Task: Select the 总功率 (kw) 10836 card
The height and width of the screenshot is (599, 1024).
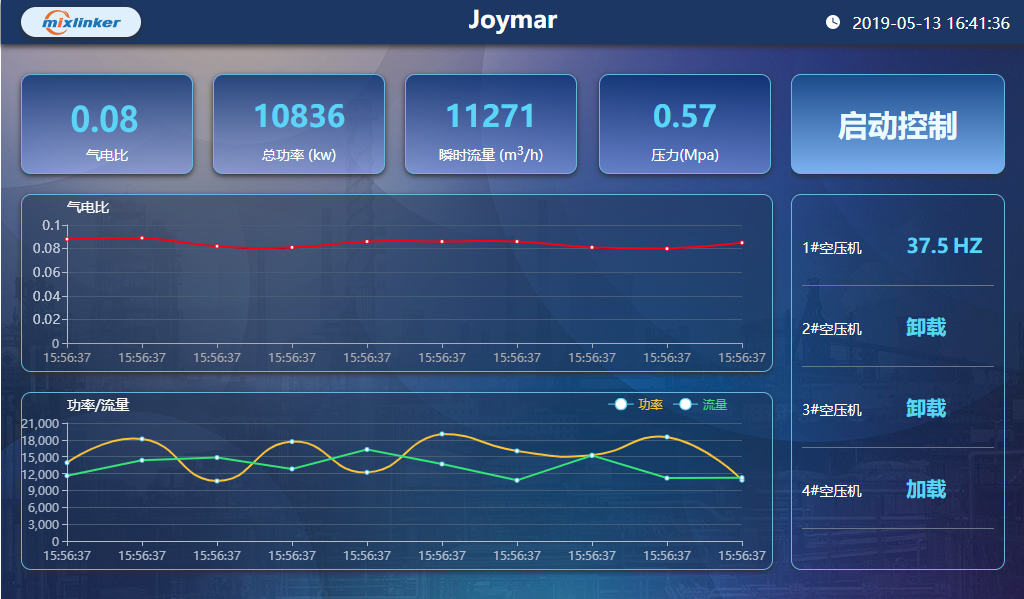Action: 298,124
